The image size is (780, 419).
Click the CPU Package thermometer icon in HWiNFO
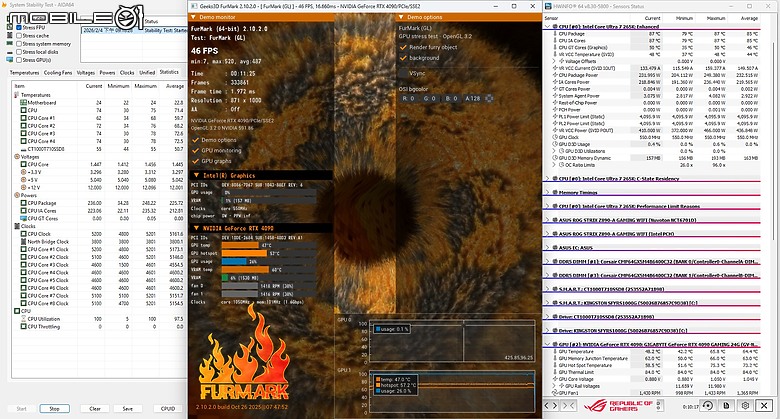(554, 34)
